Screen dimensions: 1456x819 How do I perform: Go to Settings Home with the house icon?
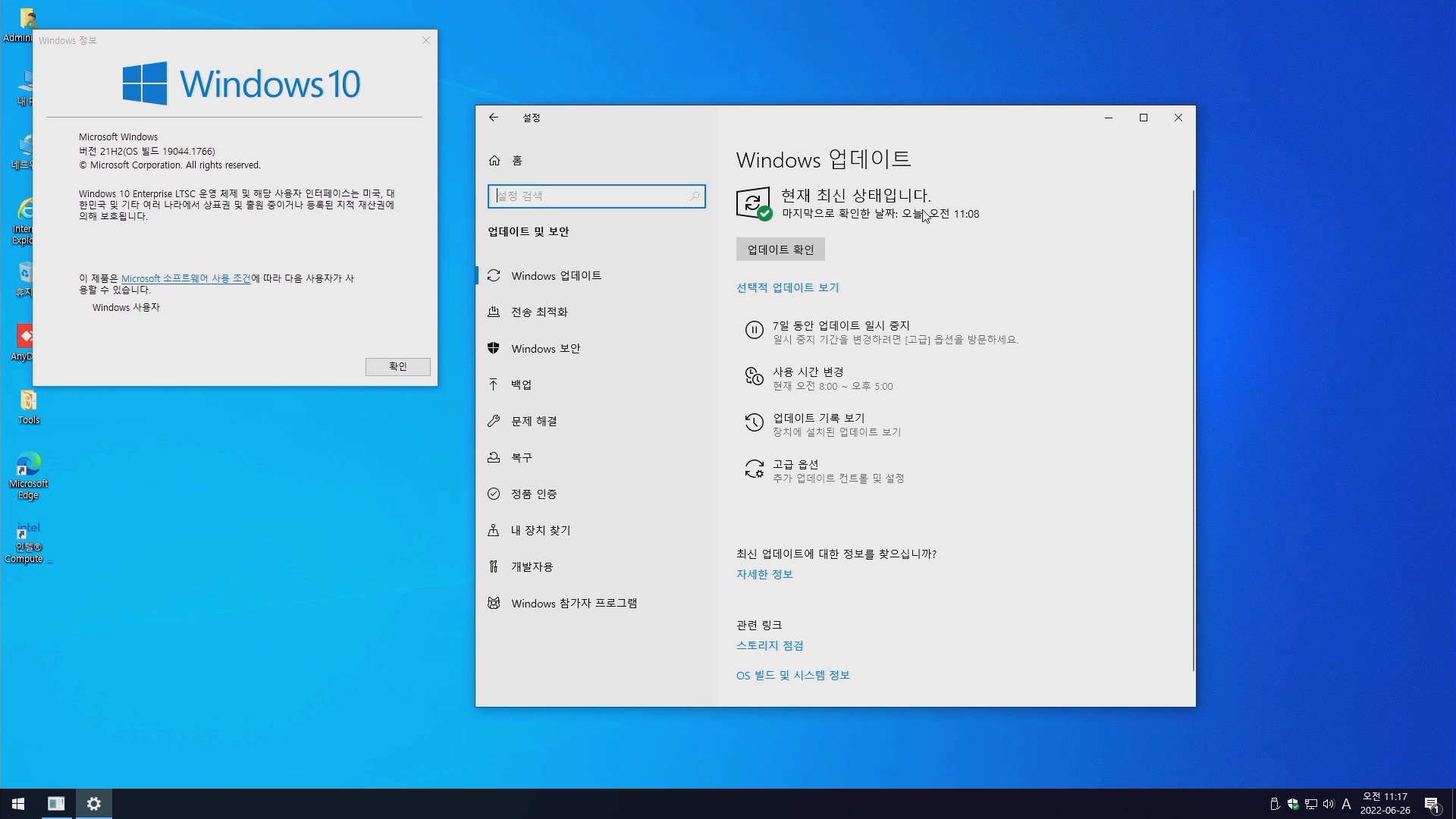(x=494, y=161)
